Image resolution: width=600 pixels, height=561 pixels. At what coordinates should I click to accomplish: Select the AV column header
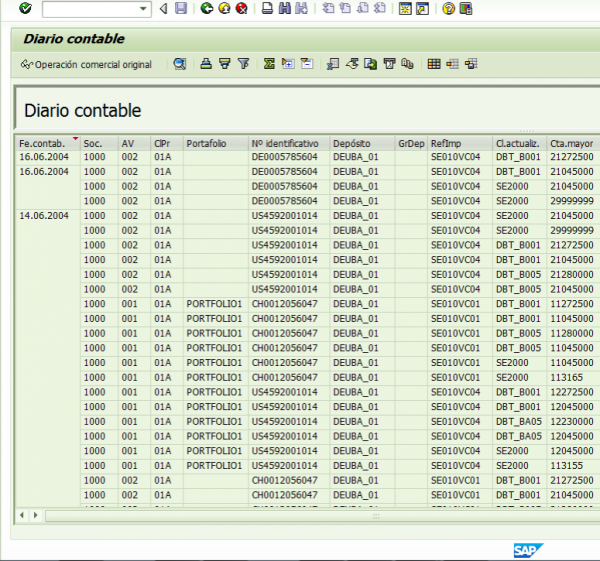pyautogui.click(x=134, y=144)
